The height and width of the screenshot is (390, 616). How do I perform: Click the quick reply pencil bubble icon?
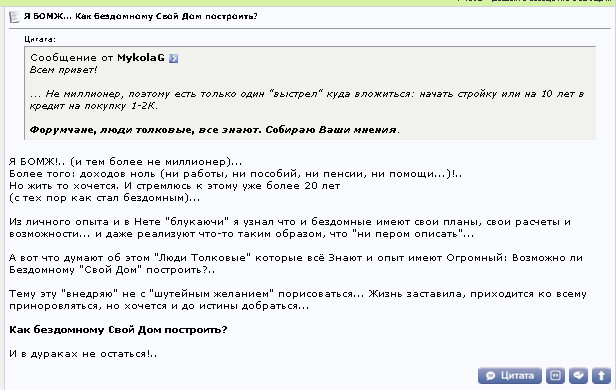[x=578, y=376]
